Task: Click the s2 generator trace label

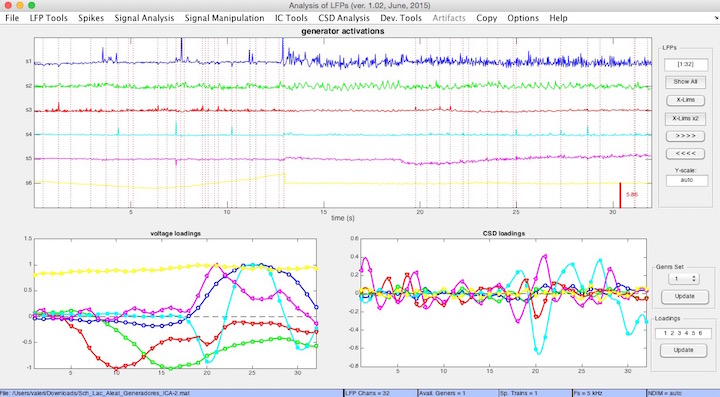Action: pyautogui.click(x=28, y=86)
